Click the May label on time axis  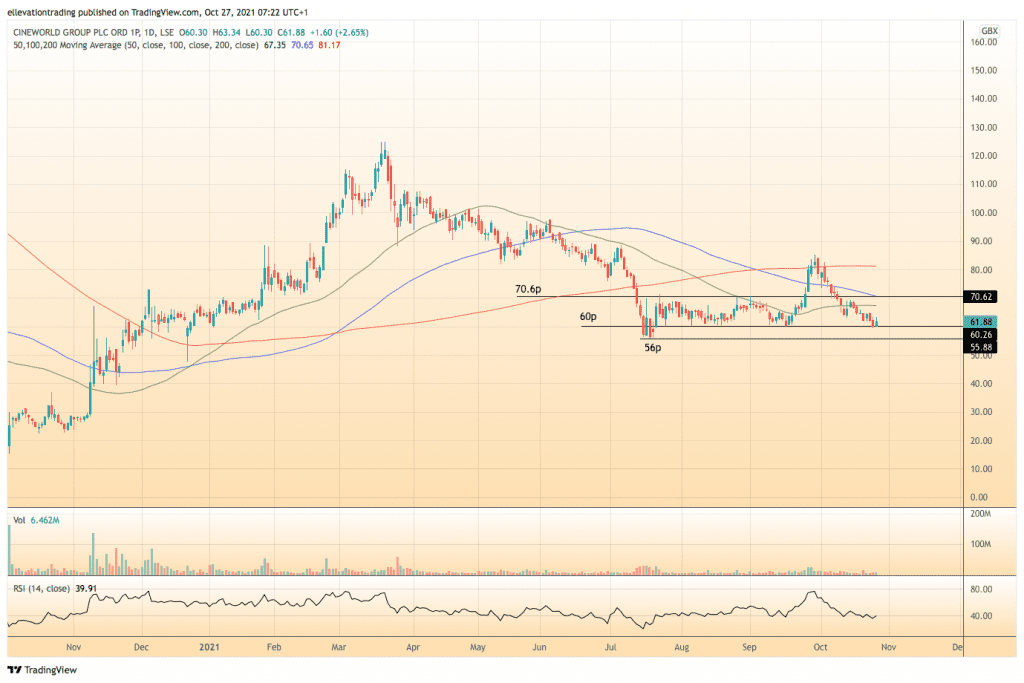477,647
